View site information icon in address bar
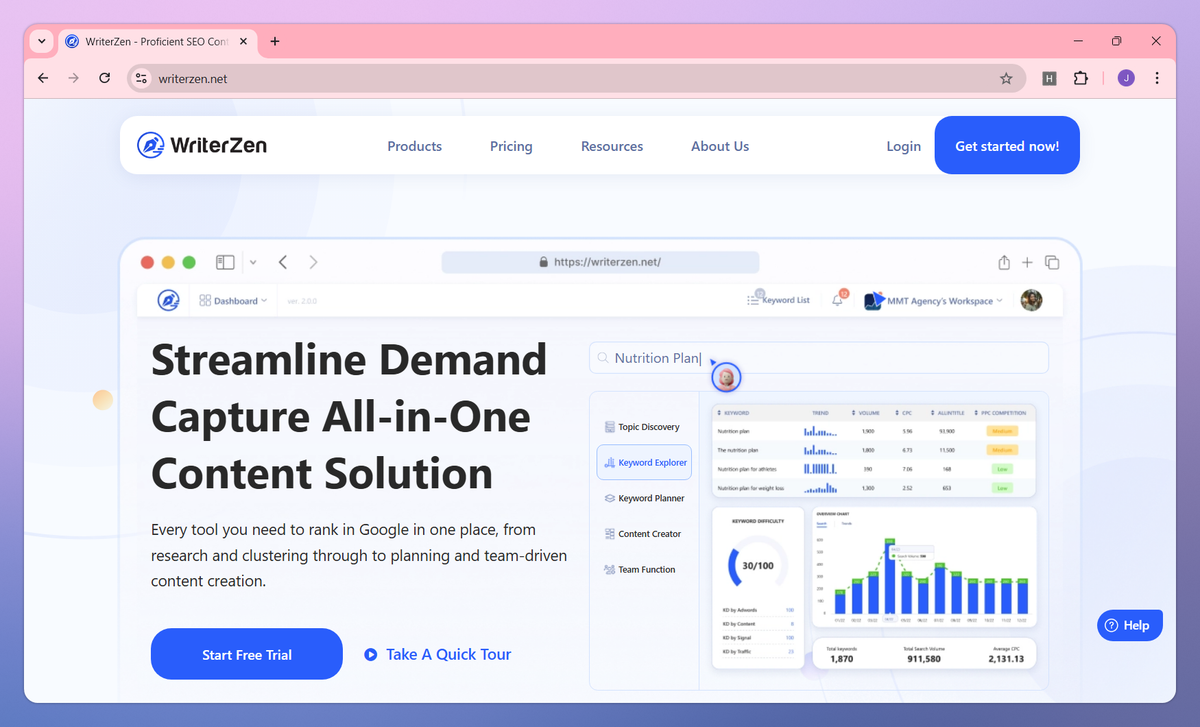Image resolution: width=1200 pixels, height=727 pixels. (141, 78)
